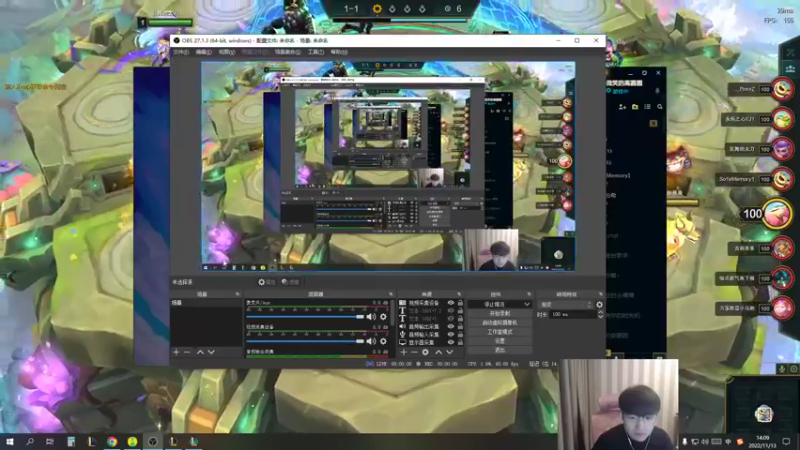Screen dimensions: 800x450
Task: Pop out the Sources dock icon
Action: point(459,294)
